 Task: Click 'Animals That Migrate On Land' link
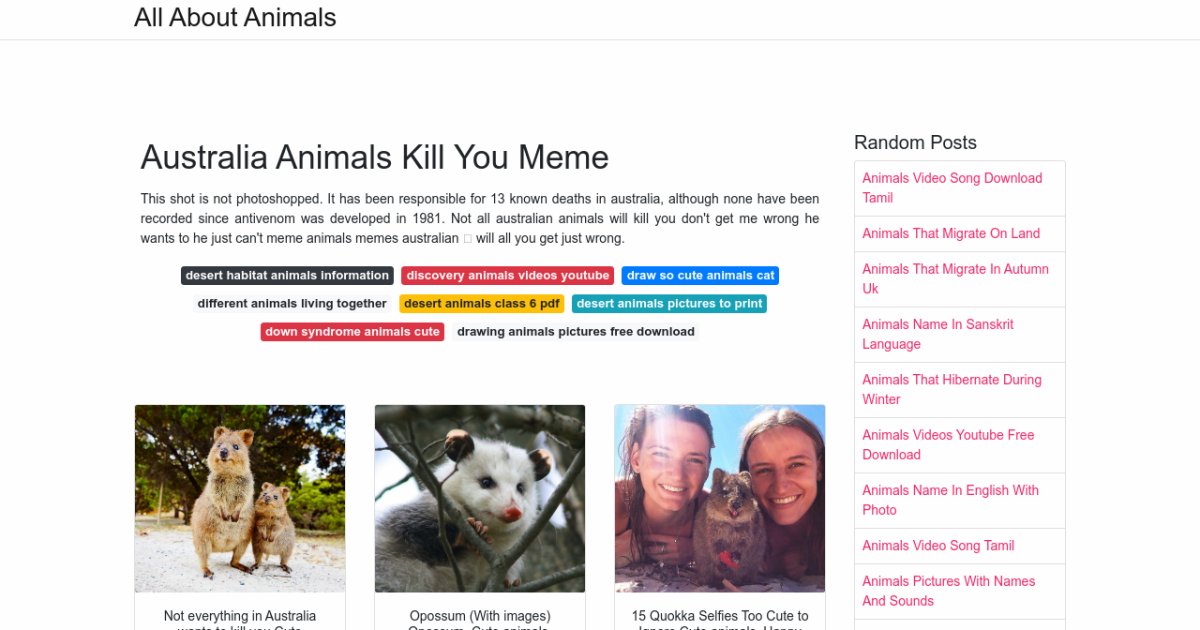[x=951, y=233]
